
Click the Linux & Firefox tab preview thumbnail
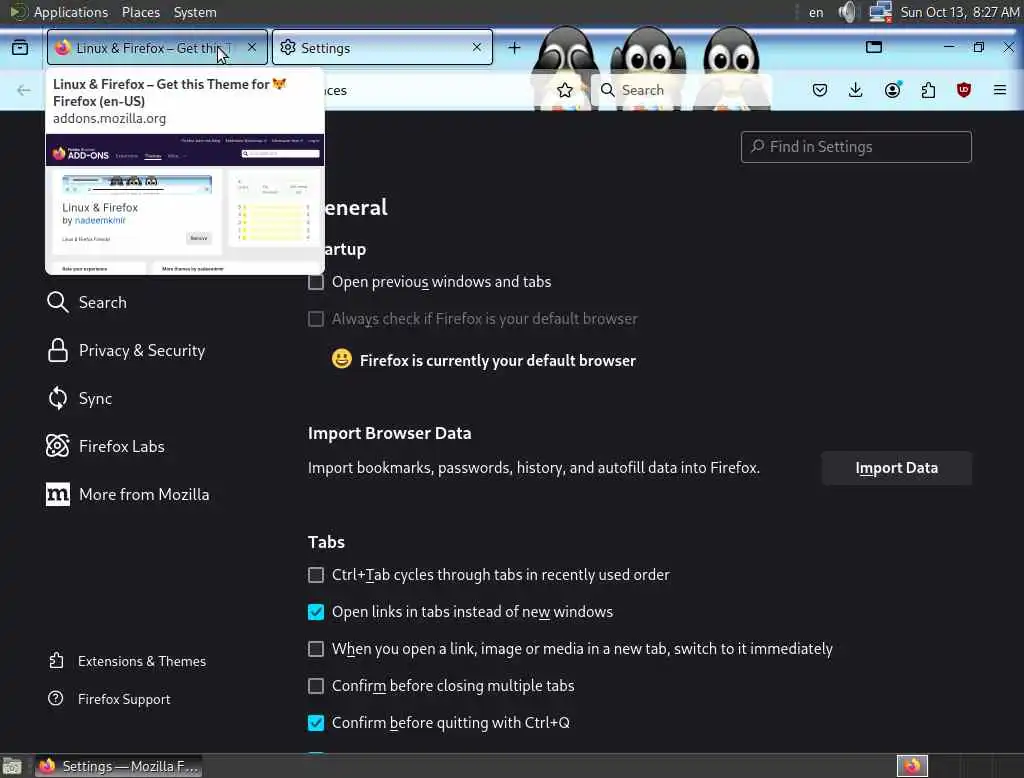(185, 204)
